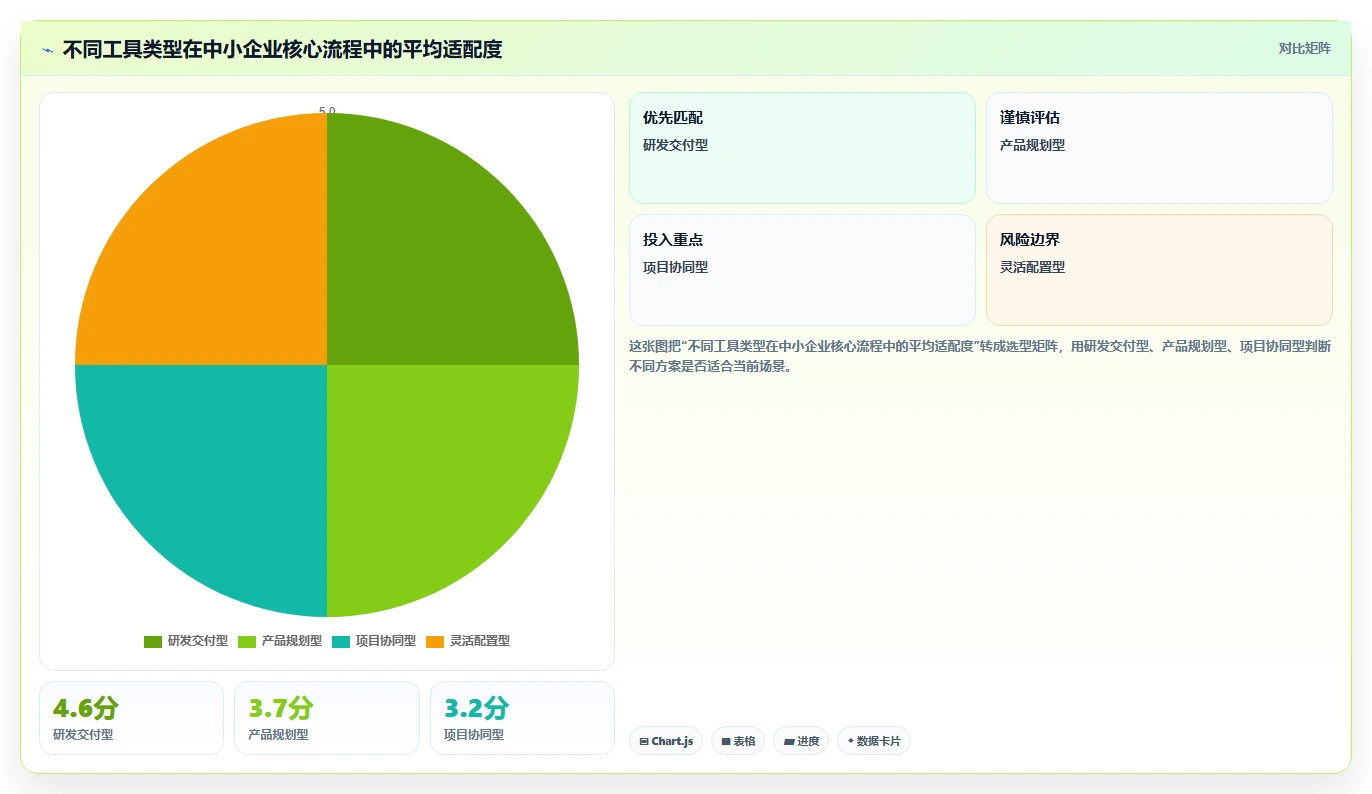The height and width of the screenshot is (794, 1372).
Task: Select the 3.7分 产品规划型 score card
Action: click(327, 718)
